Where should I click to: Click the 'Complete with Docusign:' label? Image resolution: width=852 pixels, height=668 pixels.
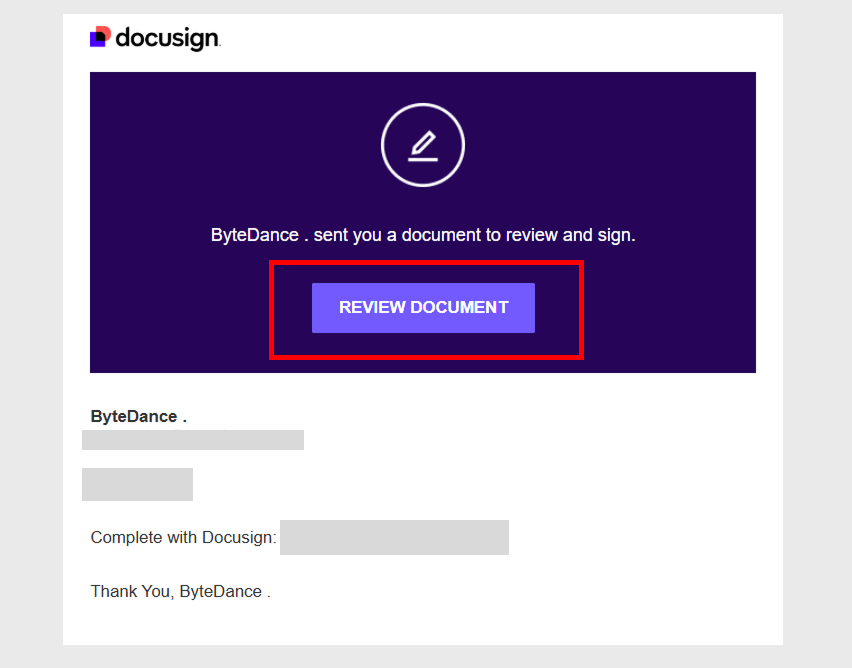pyautogui.click(x=184, y=538)
